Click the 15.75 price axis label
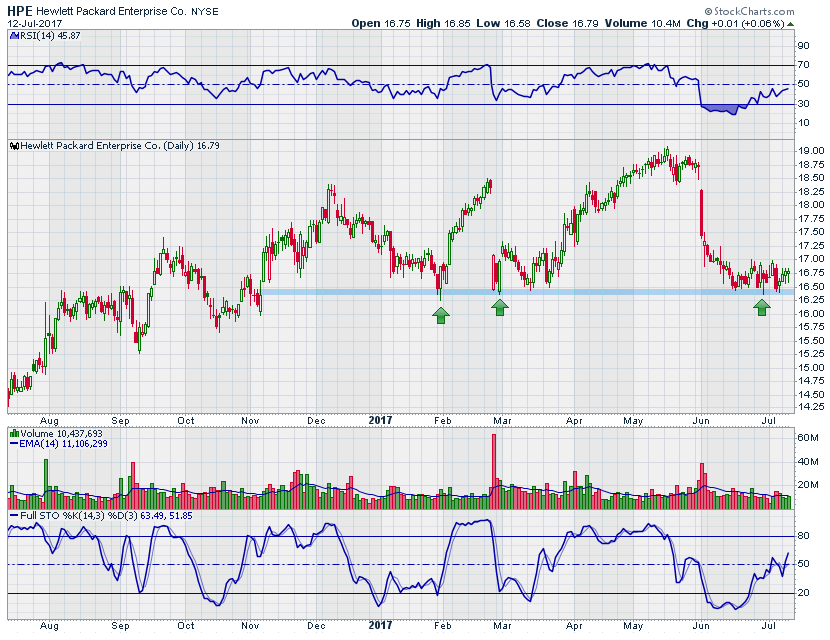The height and width of the screenshot is (640, 830). point(811,327)
